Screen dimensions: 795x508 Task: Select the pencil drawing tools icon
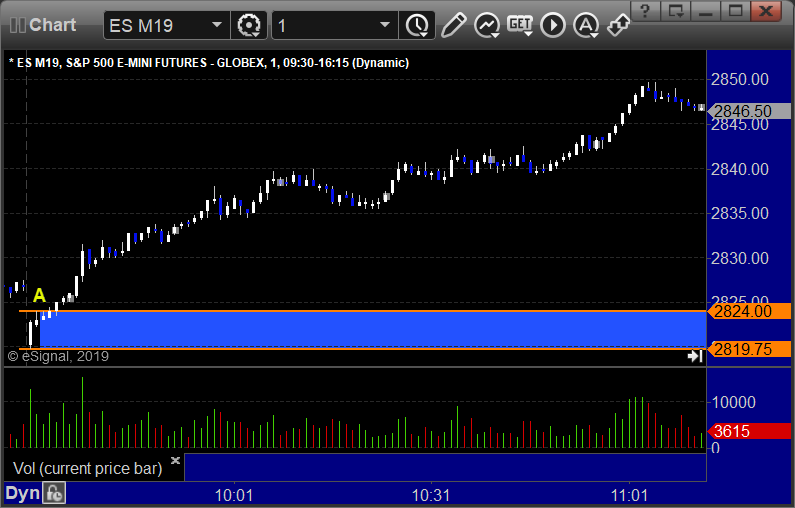(x=453, y=25)
